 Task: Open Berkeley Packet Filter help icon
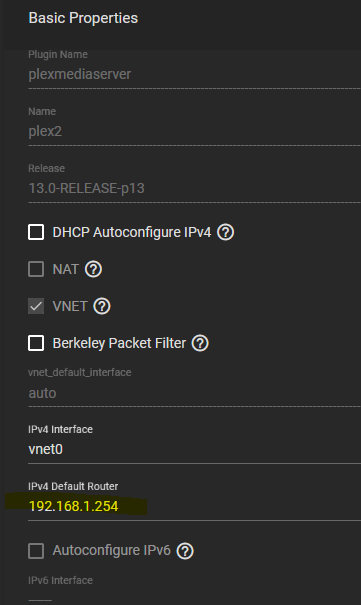point(200,343)
